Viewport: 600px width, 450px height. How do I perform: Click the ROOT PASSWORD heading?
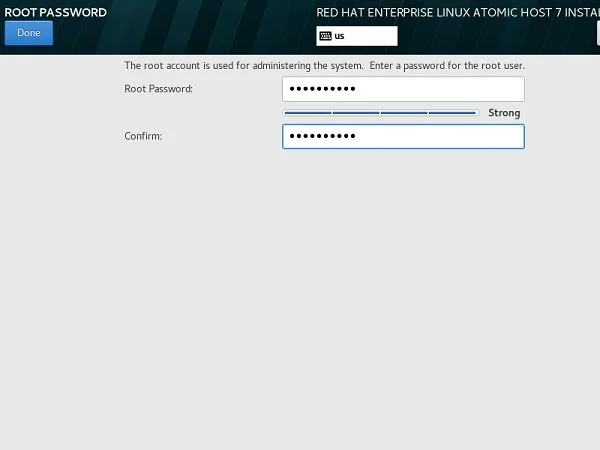55,12
